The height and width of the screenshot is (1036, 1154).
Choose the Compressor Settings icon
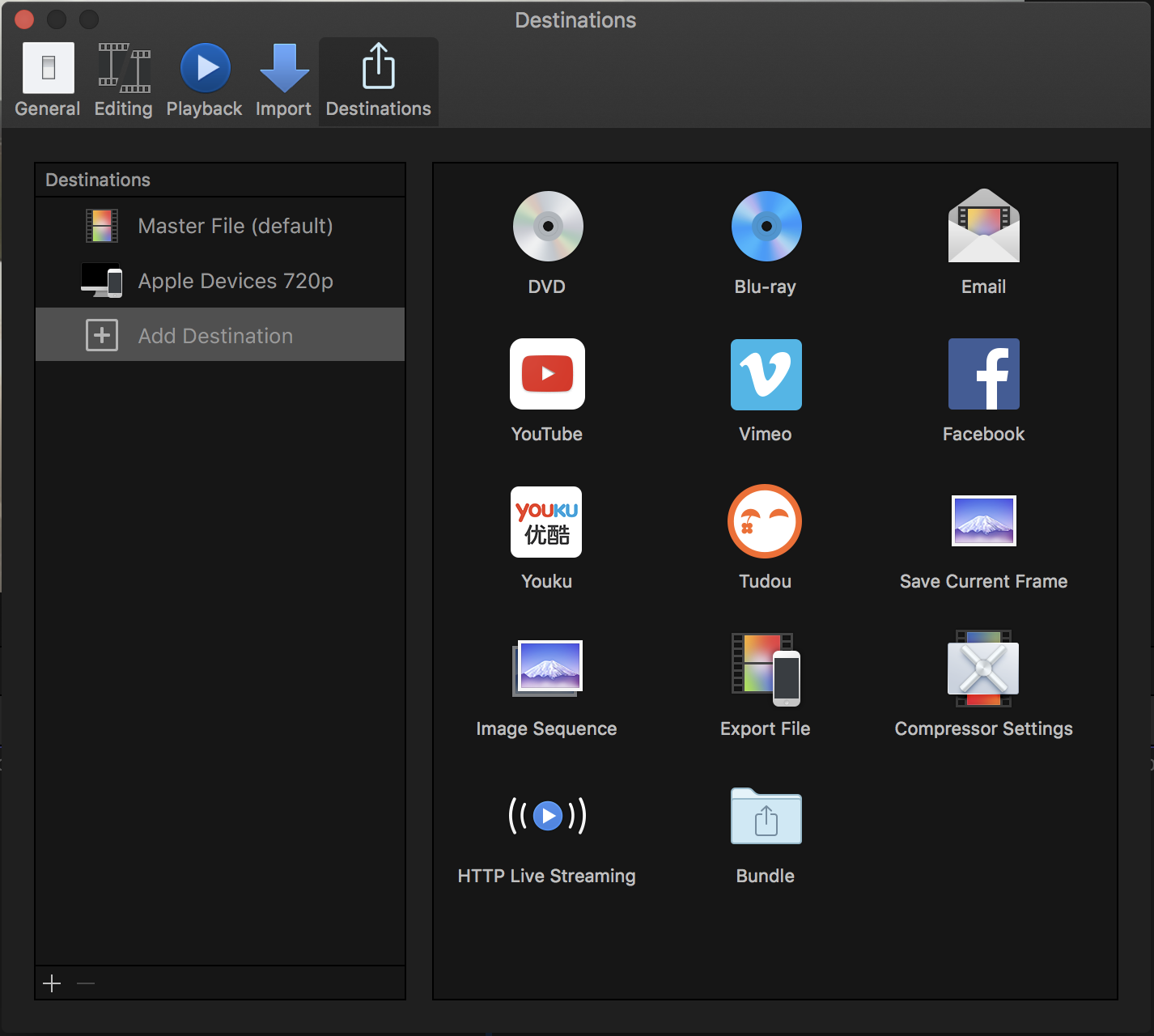(983, 669)
